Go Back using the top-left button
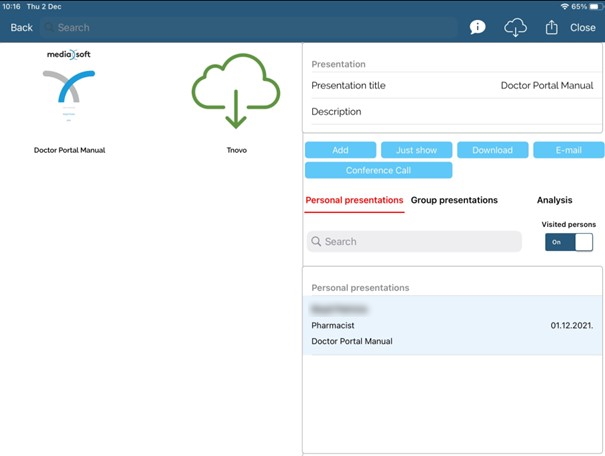 (21, 28)
